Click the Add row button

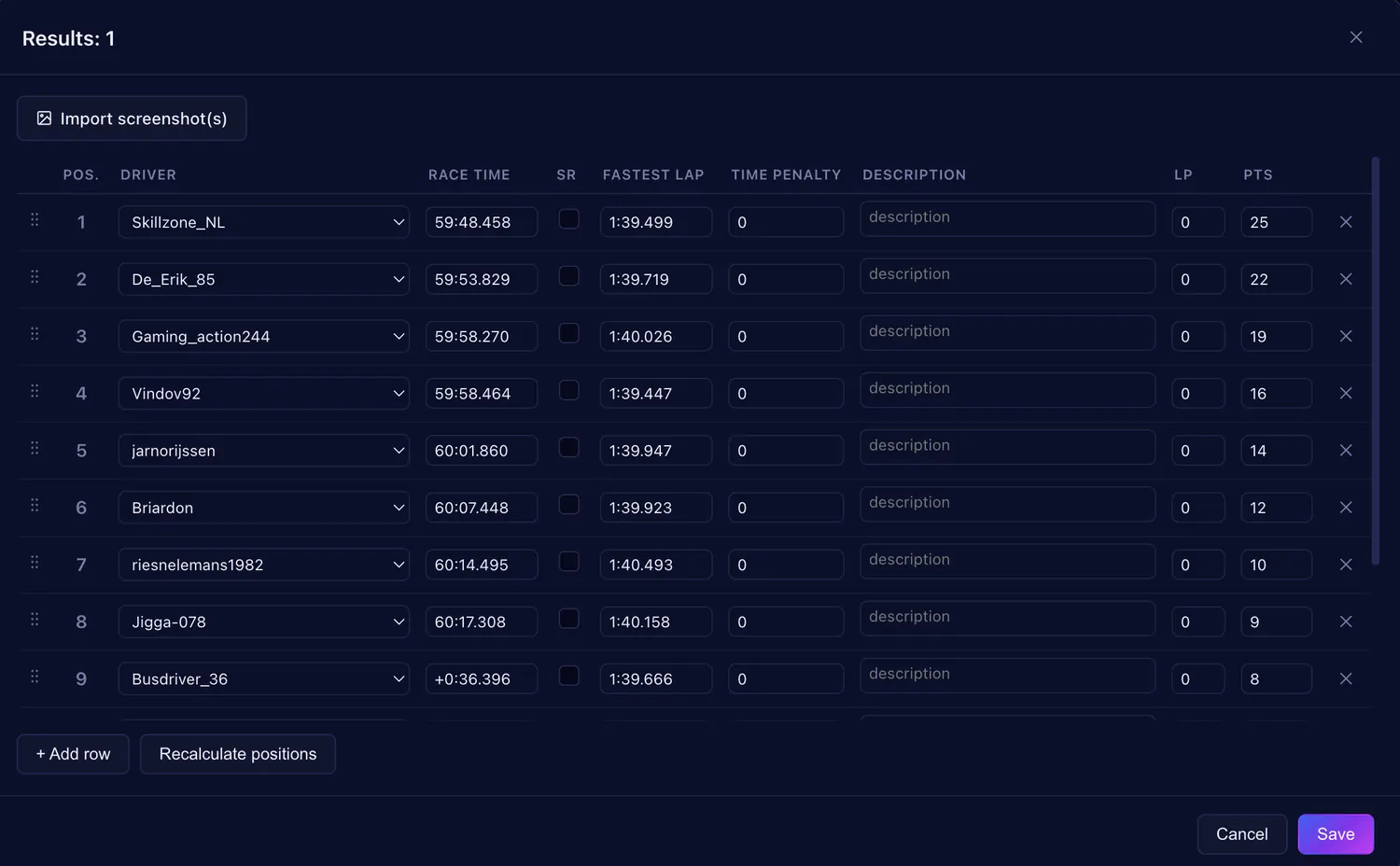(73, 754)
